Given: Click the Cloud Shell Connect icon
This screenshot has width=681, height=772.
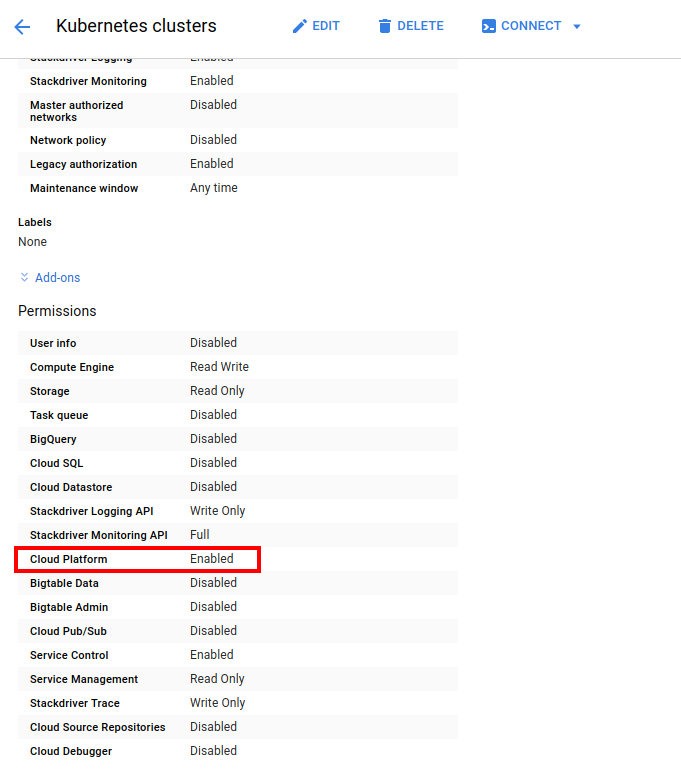Looking at the screenshot, I should [488, 26].
